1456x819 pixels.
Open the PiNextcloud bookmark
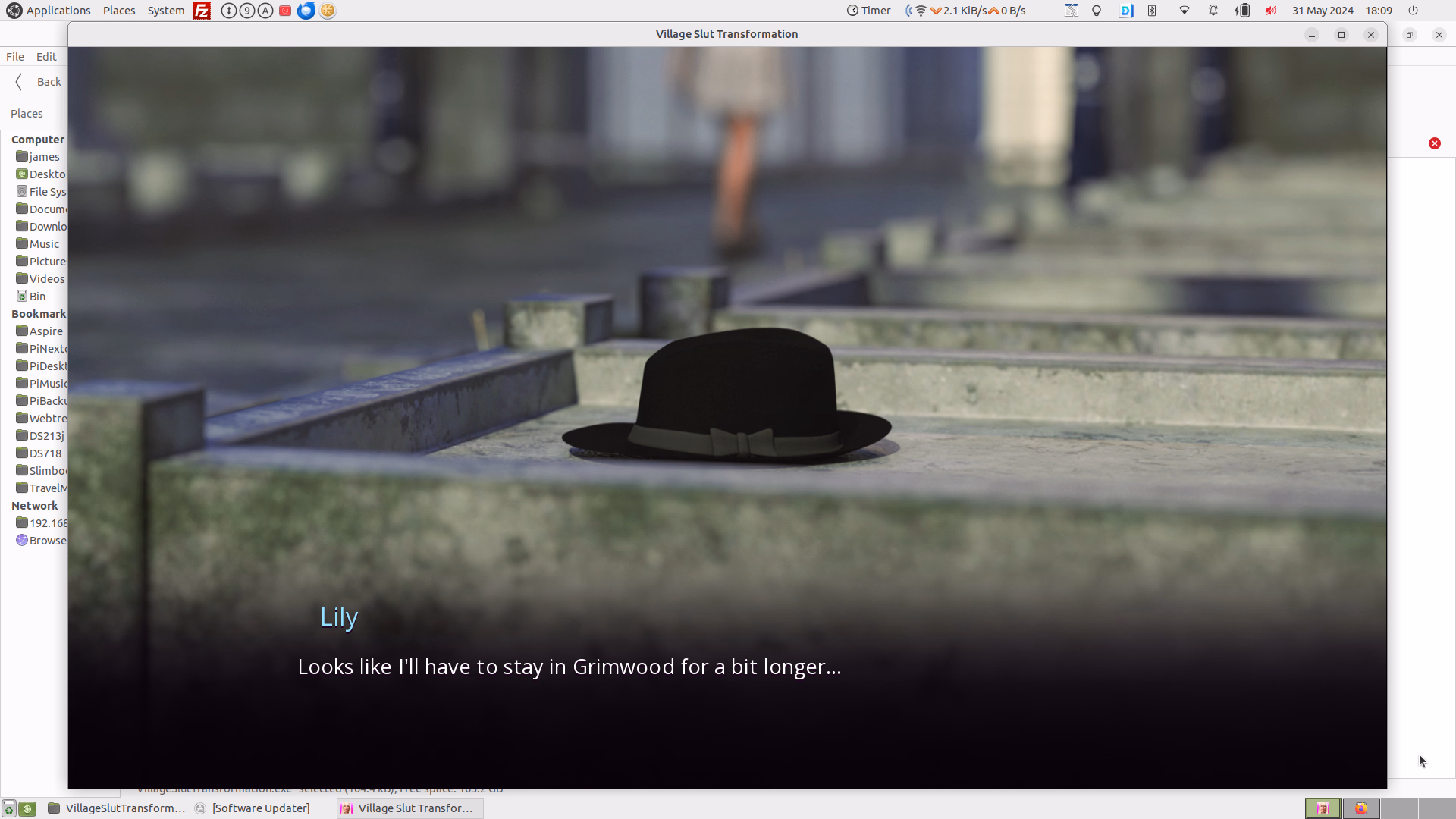[x=42, y=349]
